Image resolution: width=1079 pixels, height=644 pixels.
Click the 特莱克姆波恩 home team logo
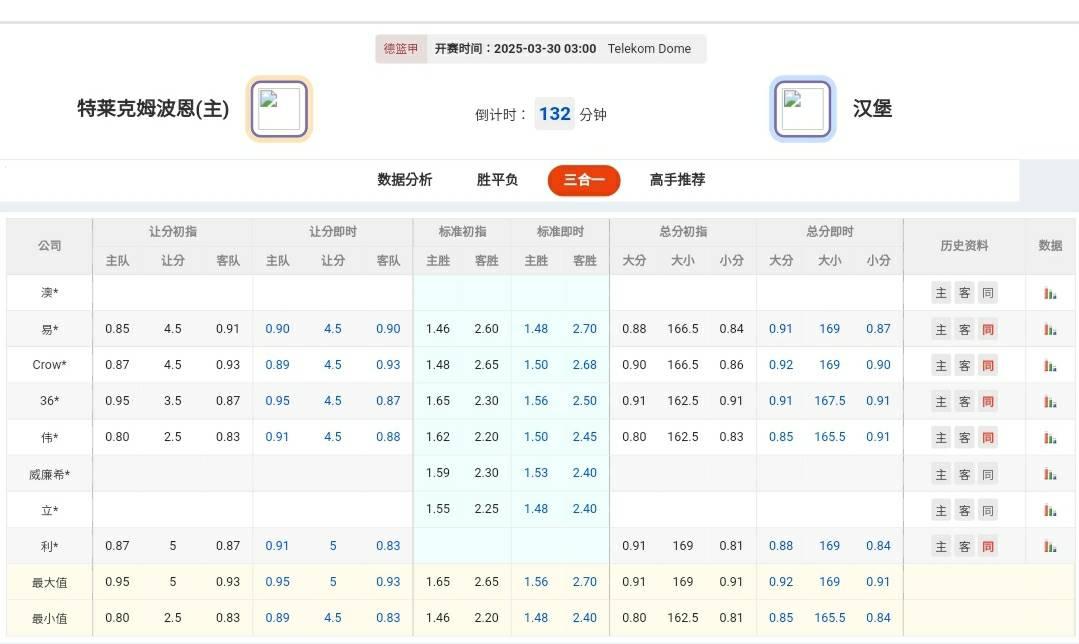pyautogui.click(x=279, y=109)
